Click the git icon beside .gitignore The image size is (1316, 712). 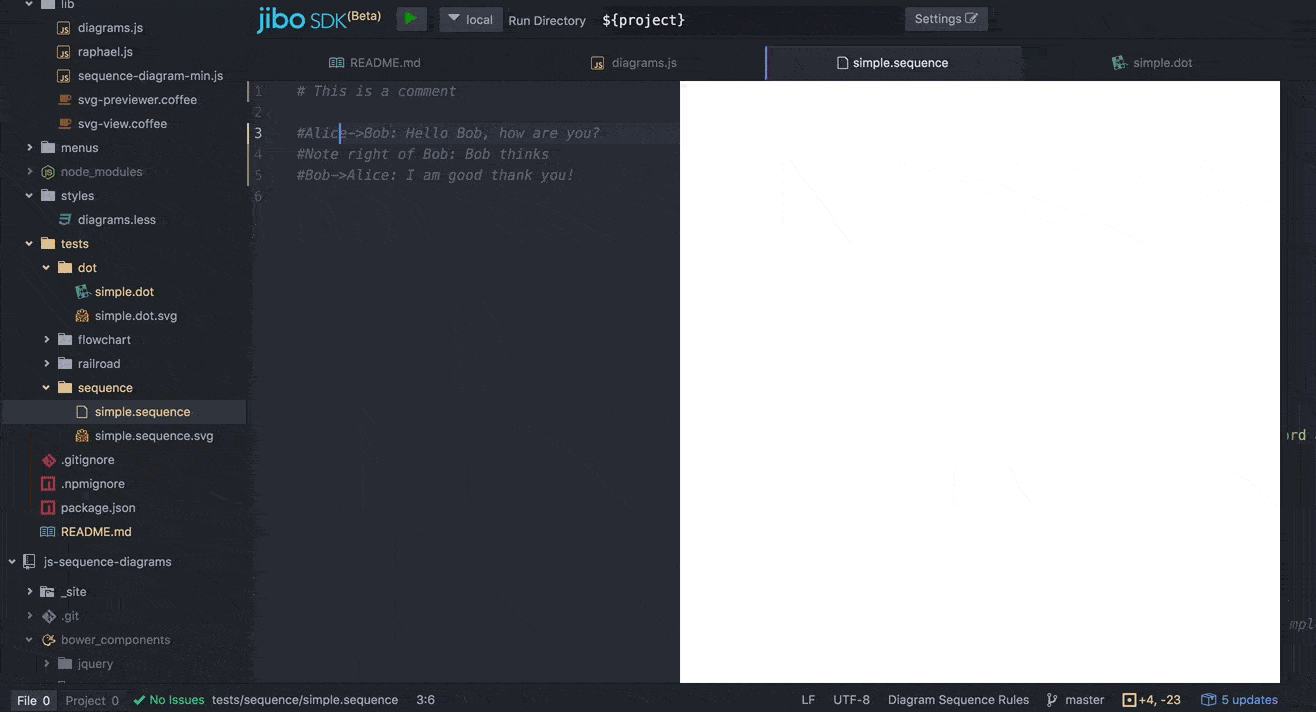tap(47, 460)
